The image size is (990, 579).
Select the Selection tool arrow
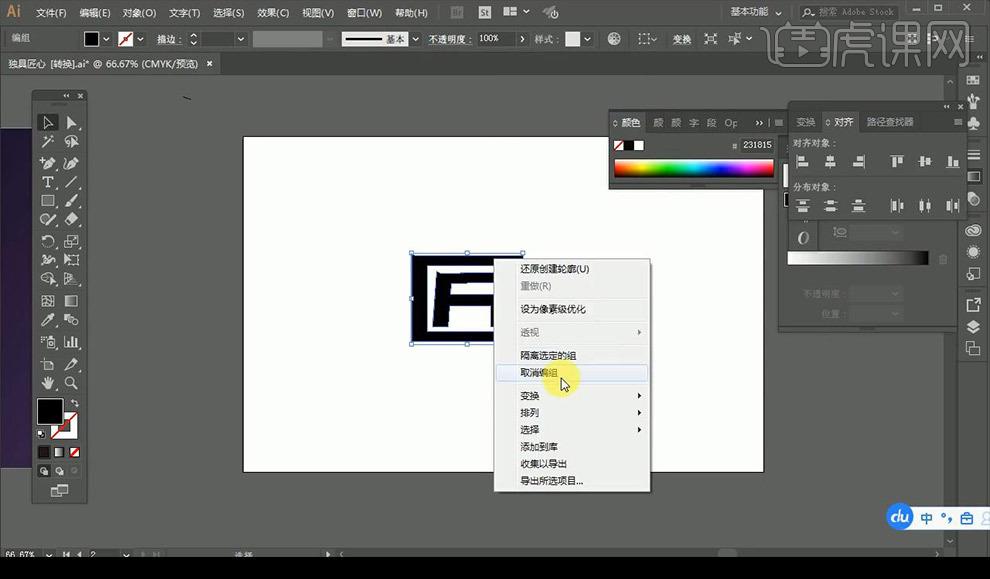[48, 122]
